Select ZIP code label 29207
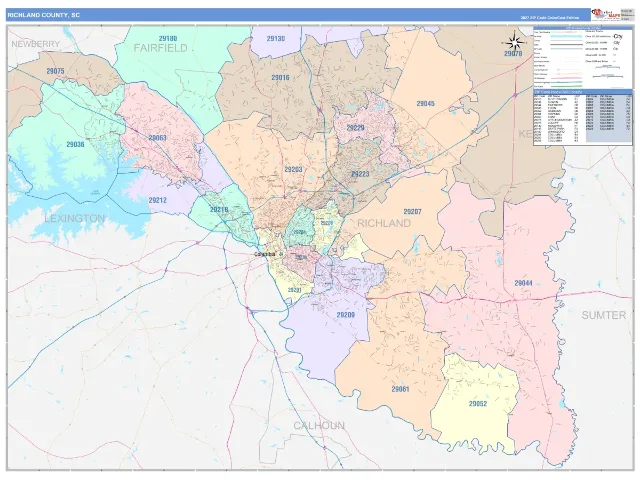 [x=412, y=212]
